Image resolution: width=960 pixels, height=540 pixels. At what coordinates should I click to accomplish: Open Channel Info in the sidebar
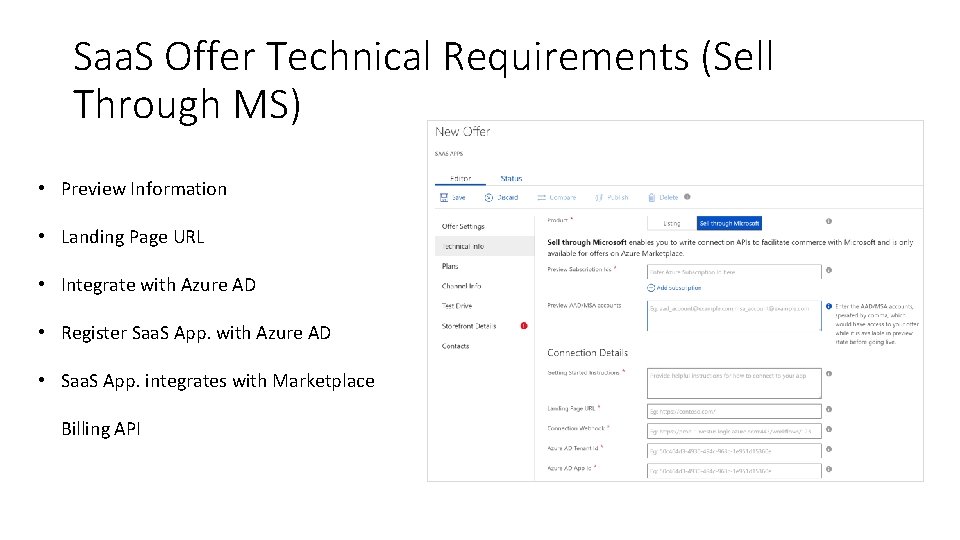point(461,286)
